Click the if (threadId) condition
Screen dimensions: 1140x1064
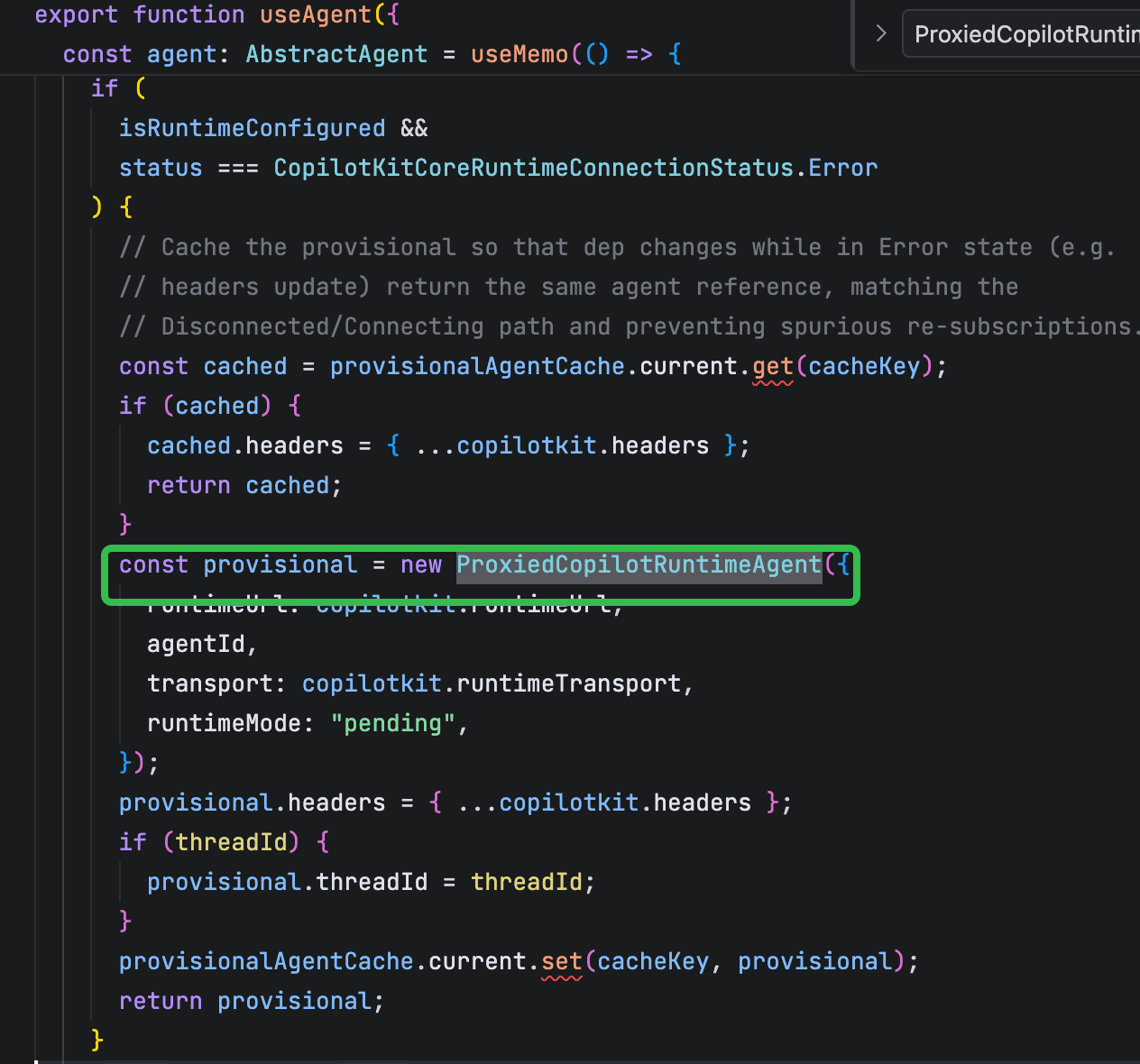click(x=224, y=842)
